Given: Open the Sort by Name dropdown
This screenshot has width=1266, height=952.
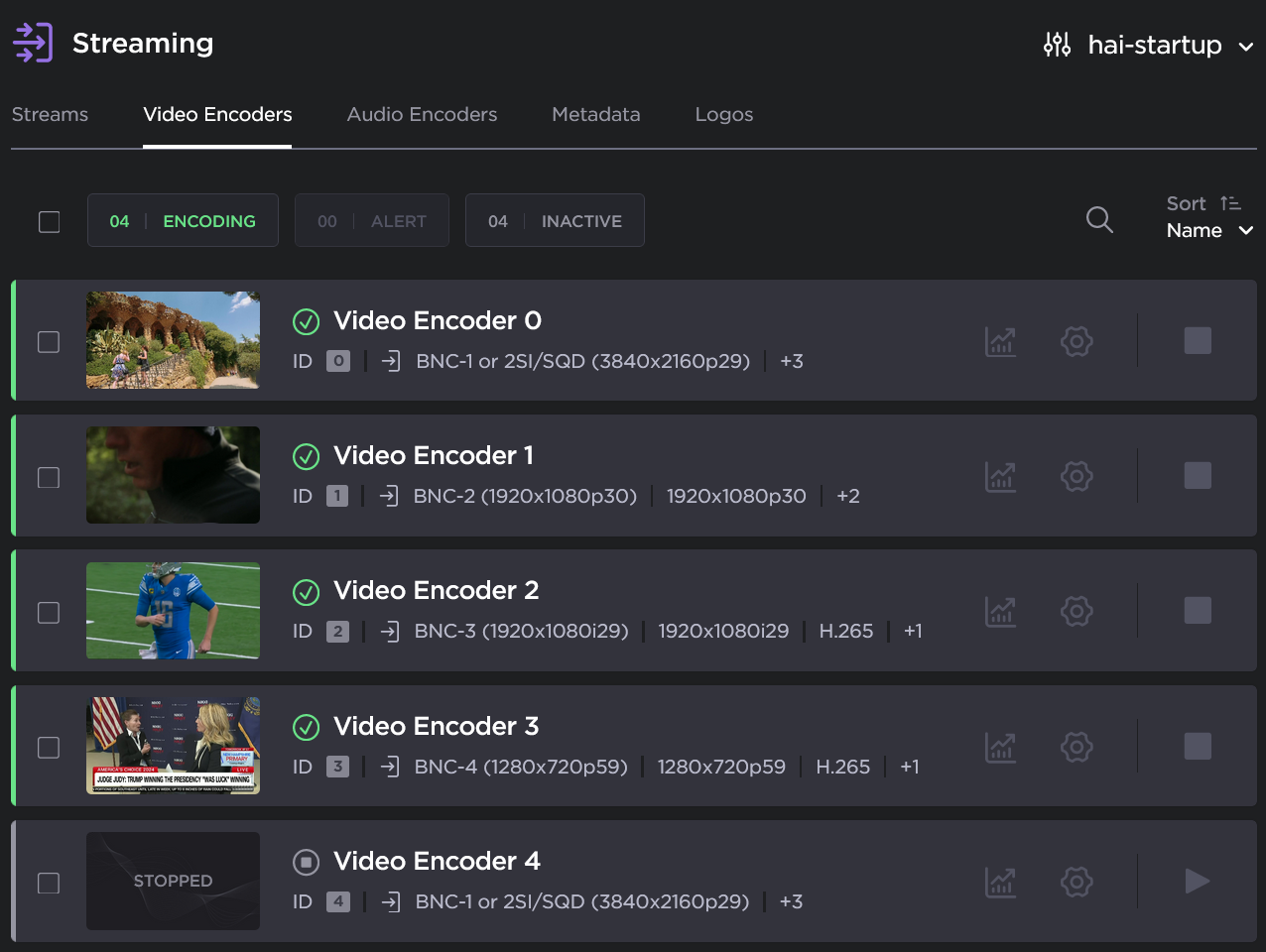Looking at the screenshot, I should (1208, 230).
